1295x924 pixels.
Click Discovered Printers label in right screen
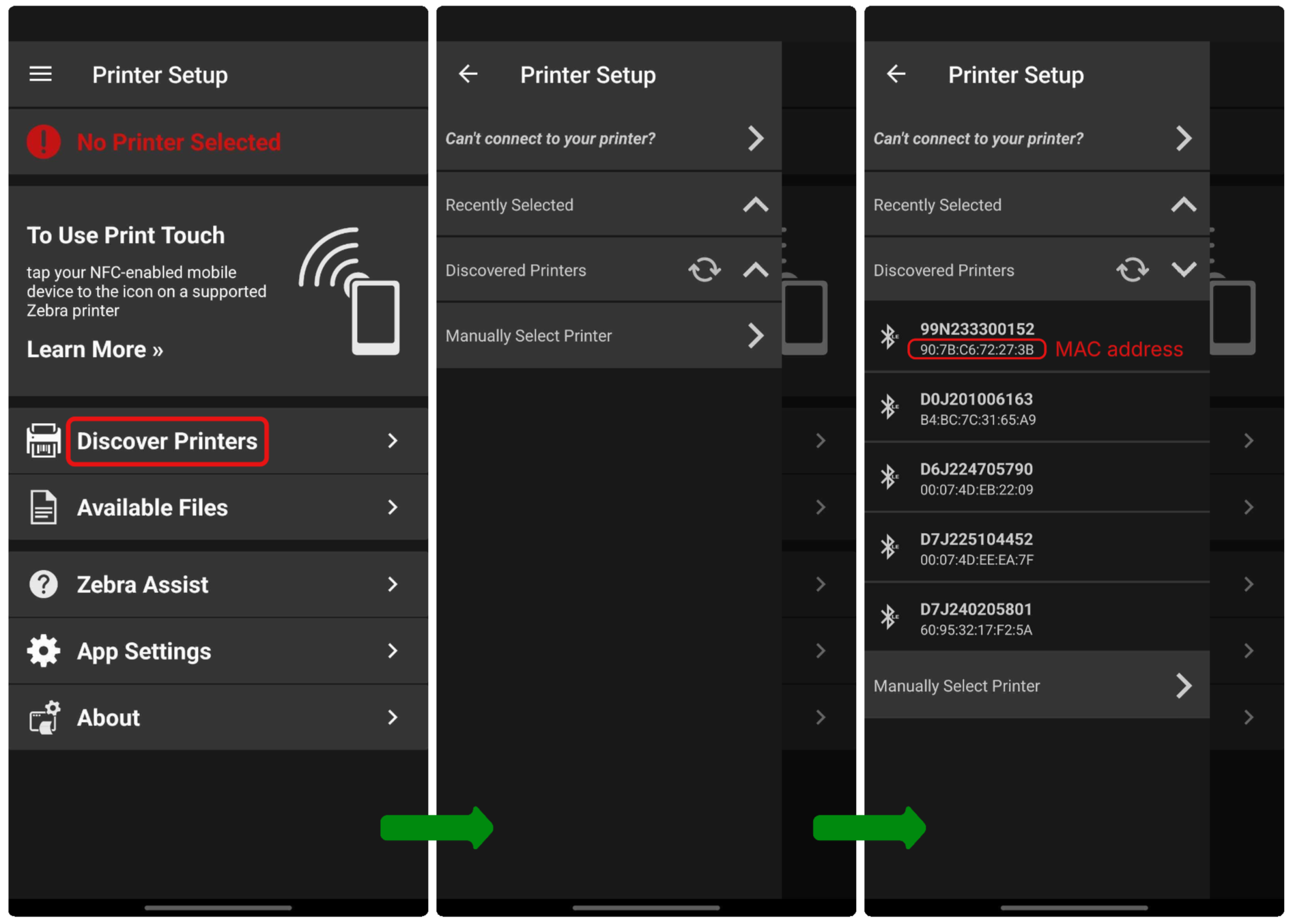[943, 270]
